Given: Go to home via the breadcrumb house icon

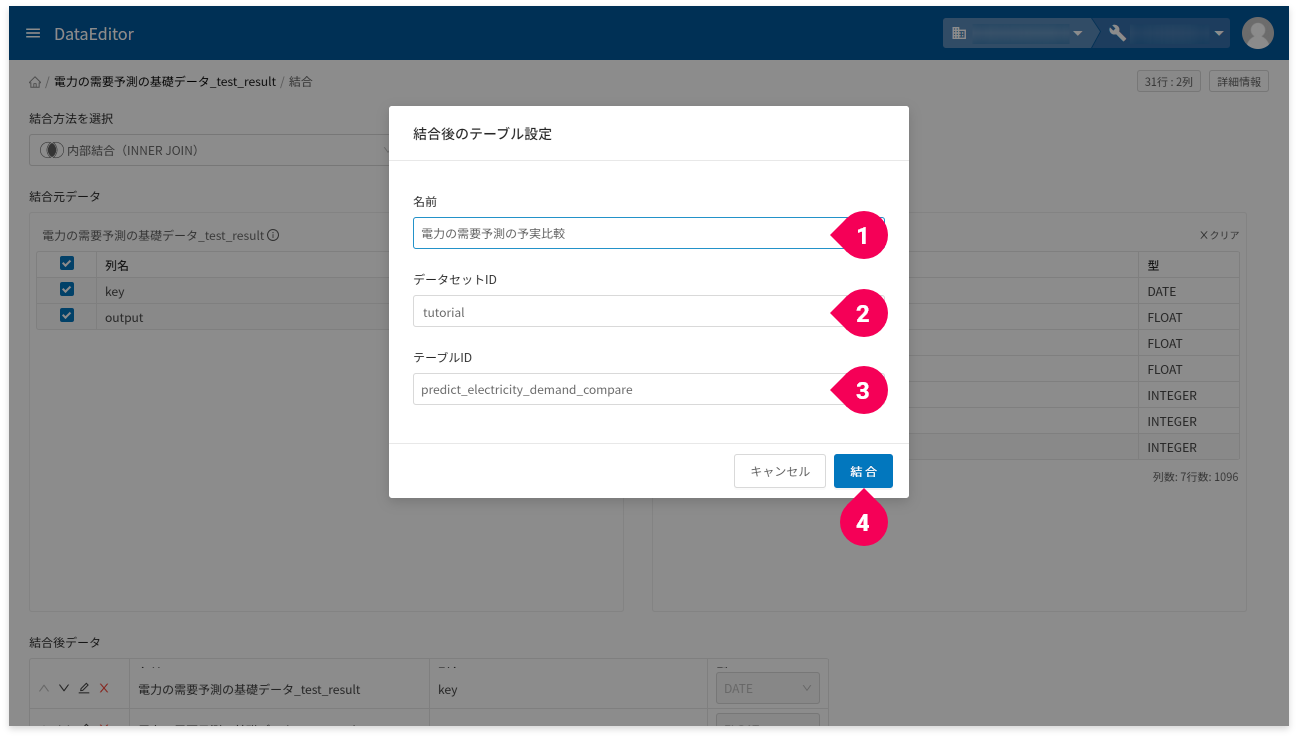Looking at the screenshot, I should tap(35, 82).
